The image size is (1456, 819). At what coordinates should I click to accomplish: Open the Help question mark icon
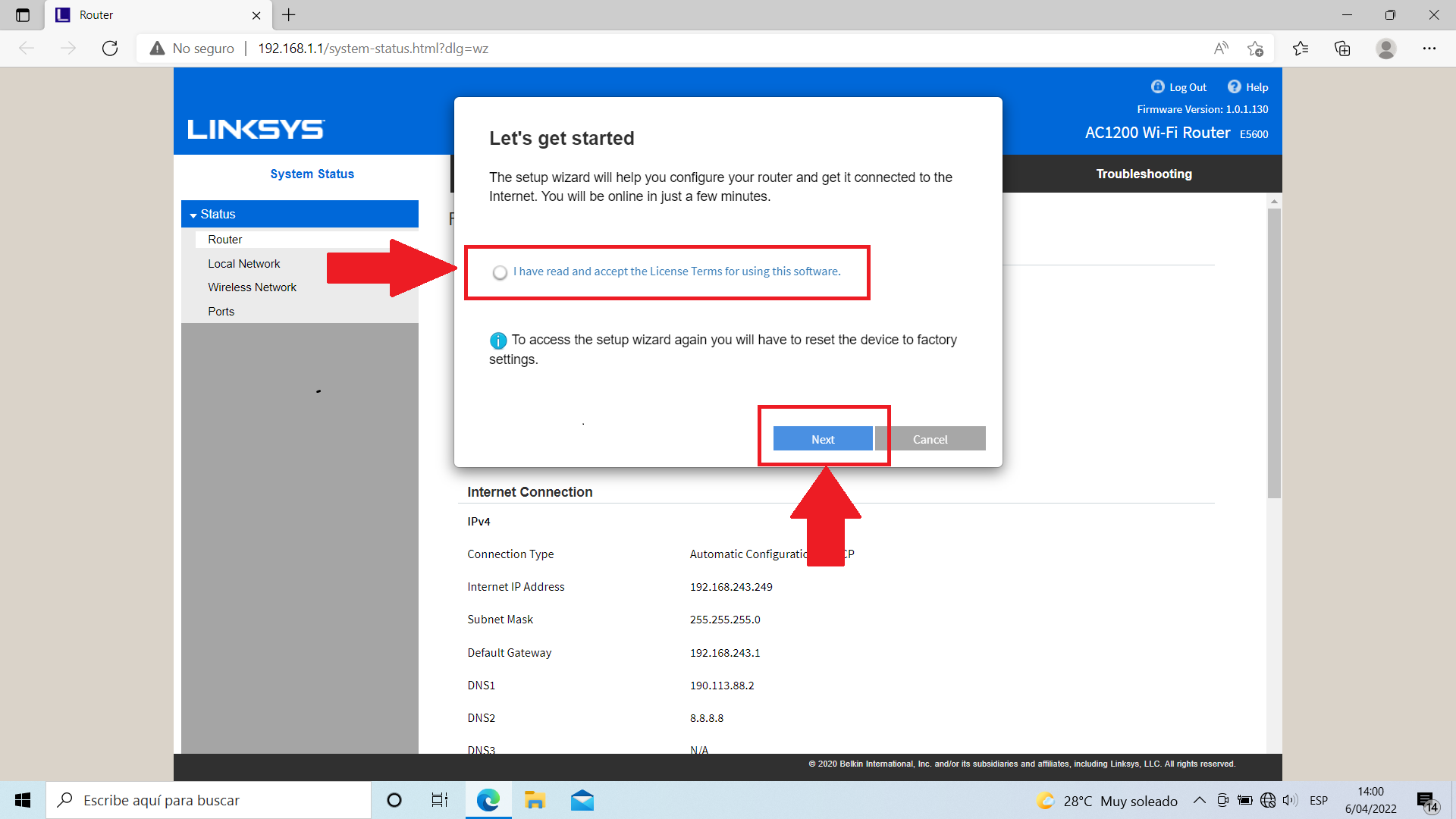[x=1235, y=86]
